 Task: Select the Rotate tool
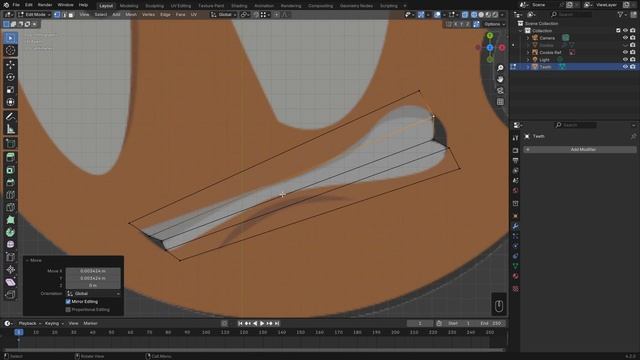(x=11, y=77)
